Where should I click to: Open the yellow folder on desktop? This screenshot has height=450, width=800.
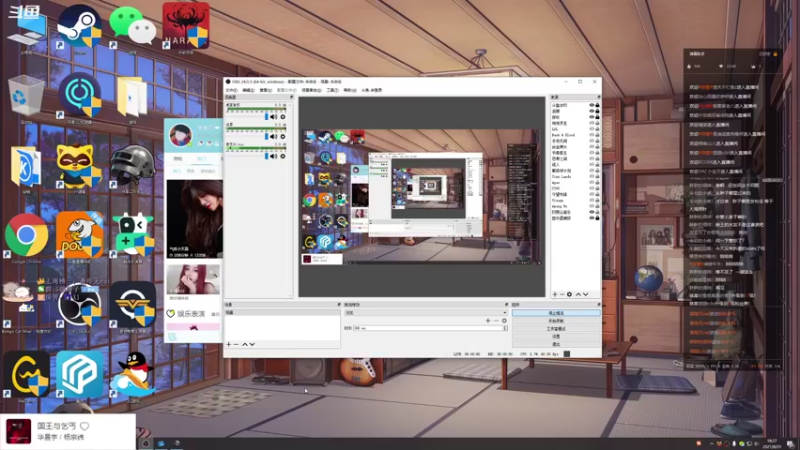pyautogui.click(x=132, y=96)
